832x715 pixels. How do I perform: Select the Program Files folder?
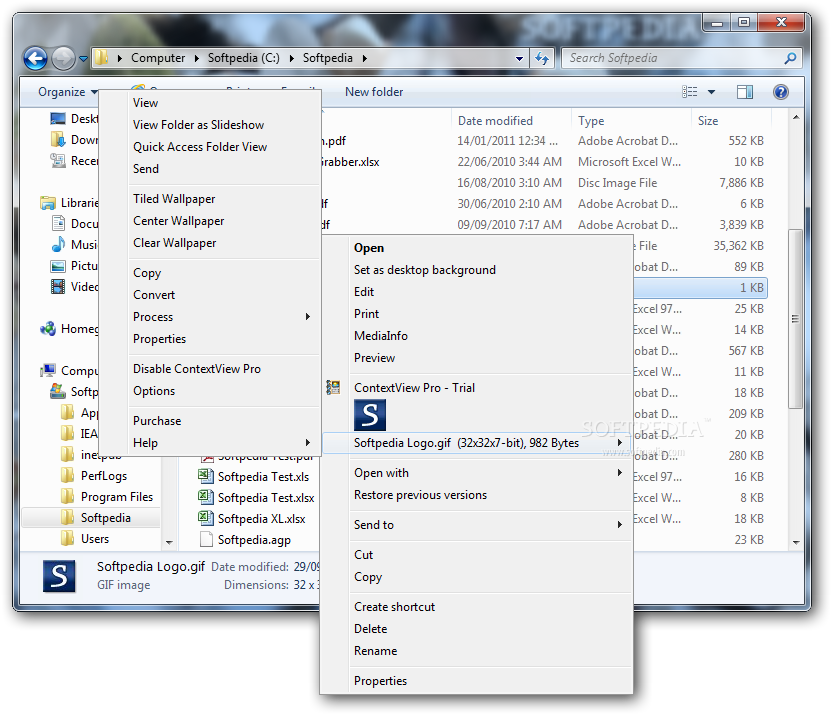(x=116, y=497)
